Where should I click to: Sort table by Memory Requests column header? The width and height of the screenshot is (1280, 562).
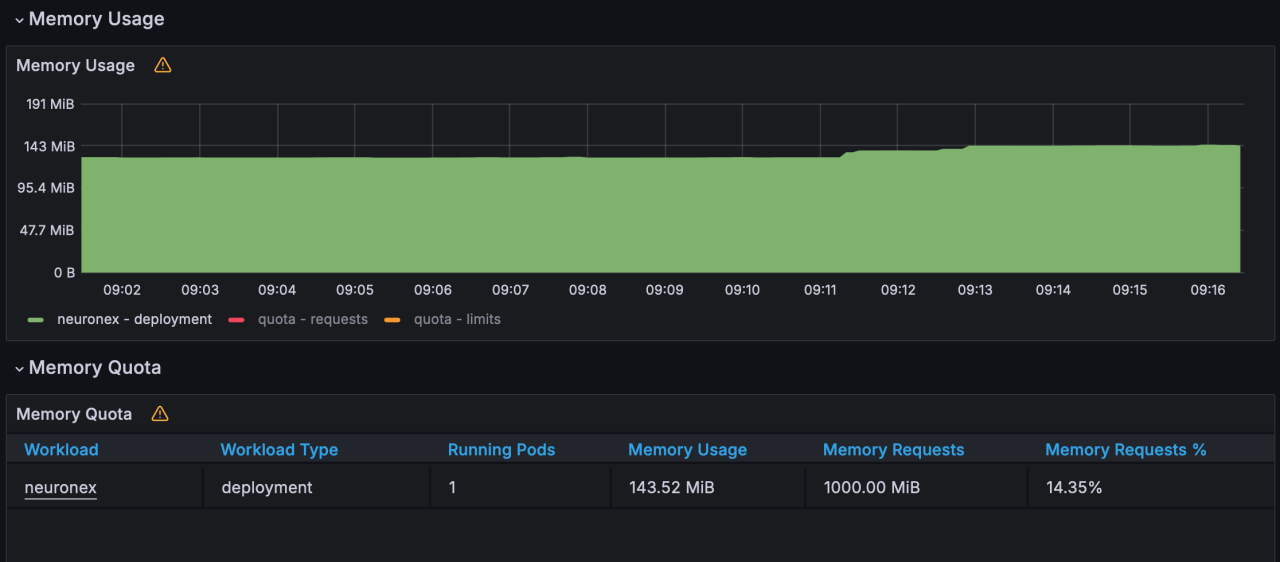893,450
